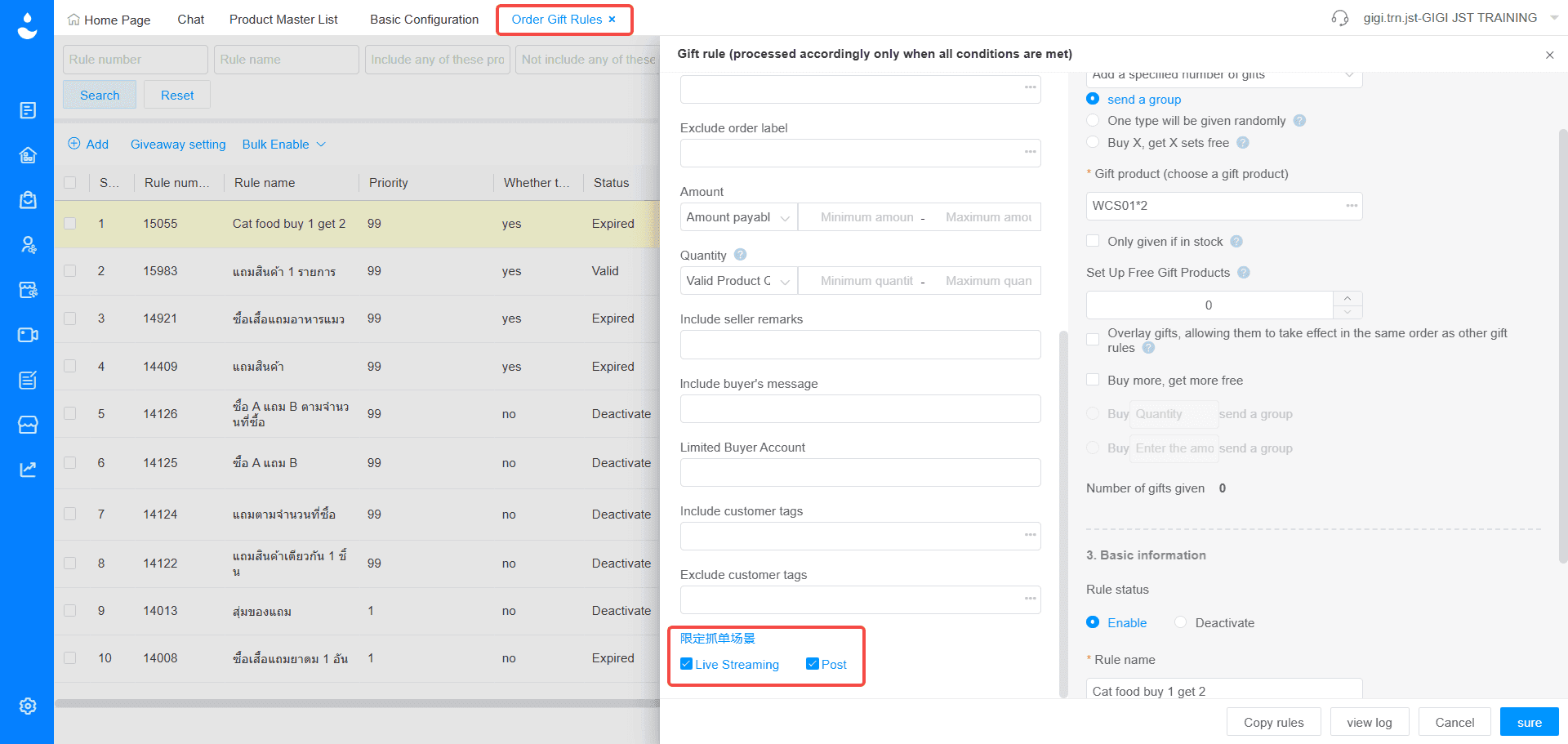The image size is (1568, 744).
Task: Toggle the Overlay gifts checkbox
Action: click(1093, 340)
